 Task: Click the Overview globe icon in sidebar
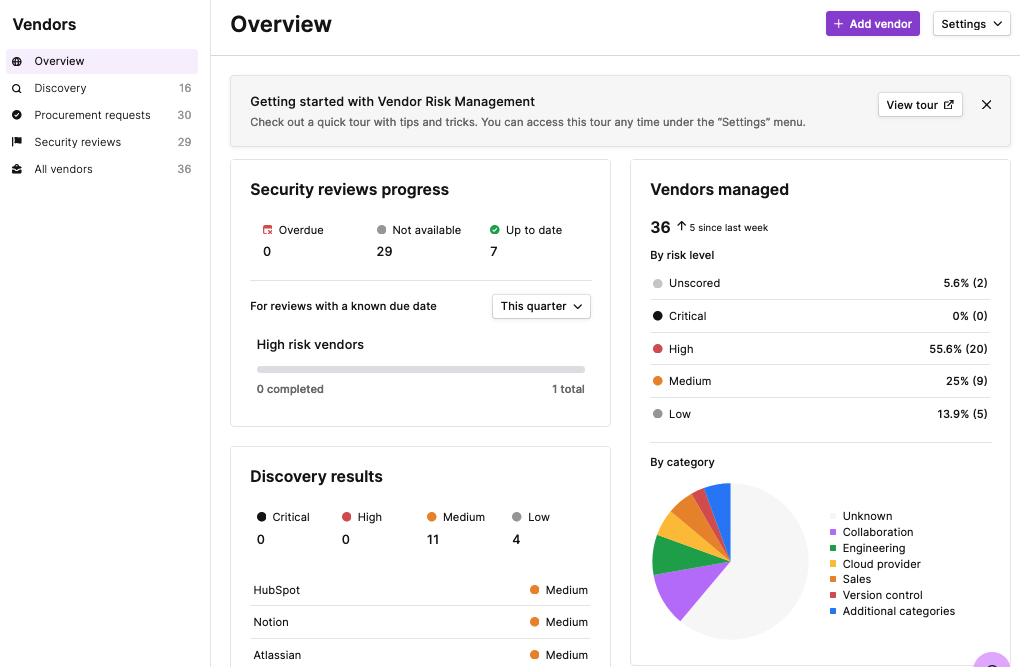(17, 62)
